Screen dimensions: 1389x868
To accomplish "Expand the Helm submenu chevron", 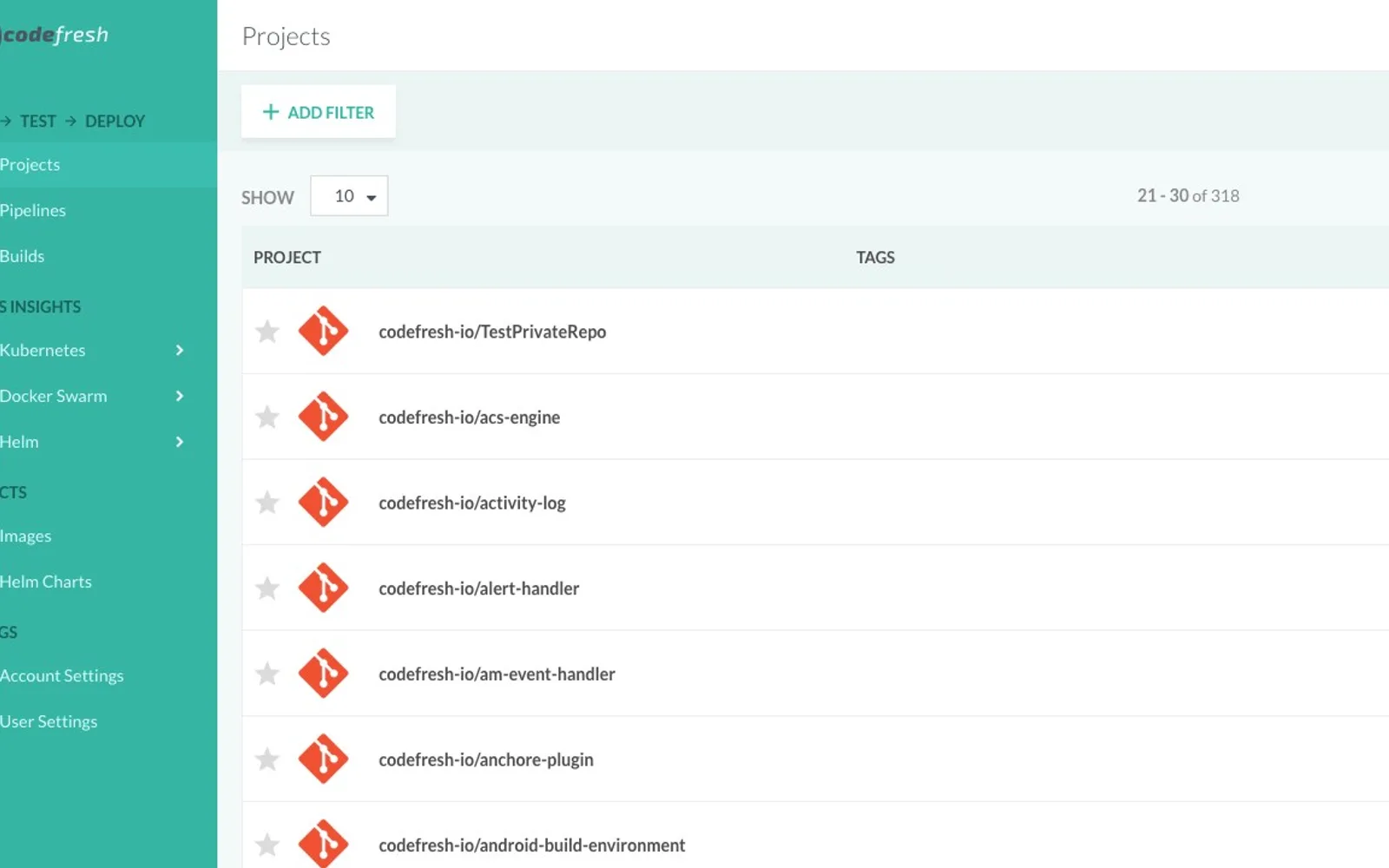I will pos(180,442).
